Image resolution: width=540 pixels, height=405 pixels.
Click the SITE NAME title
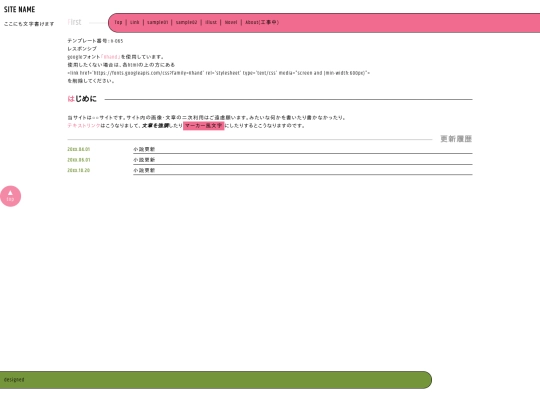pyautogui.click(x=19, y=9)
